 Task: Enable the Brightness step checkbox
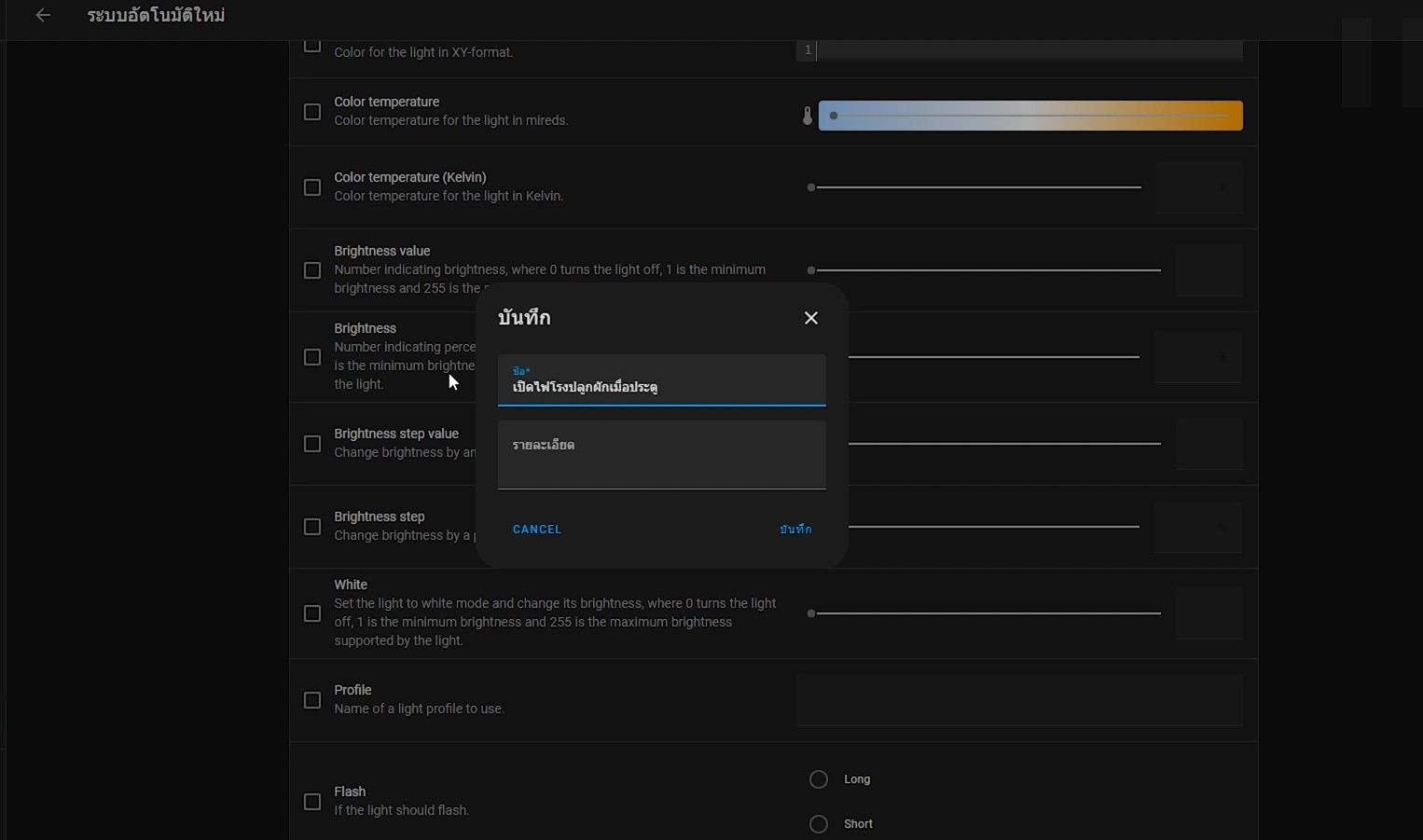click(312, 527)
